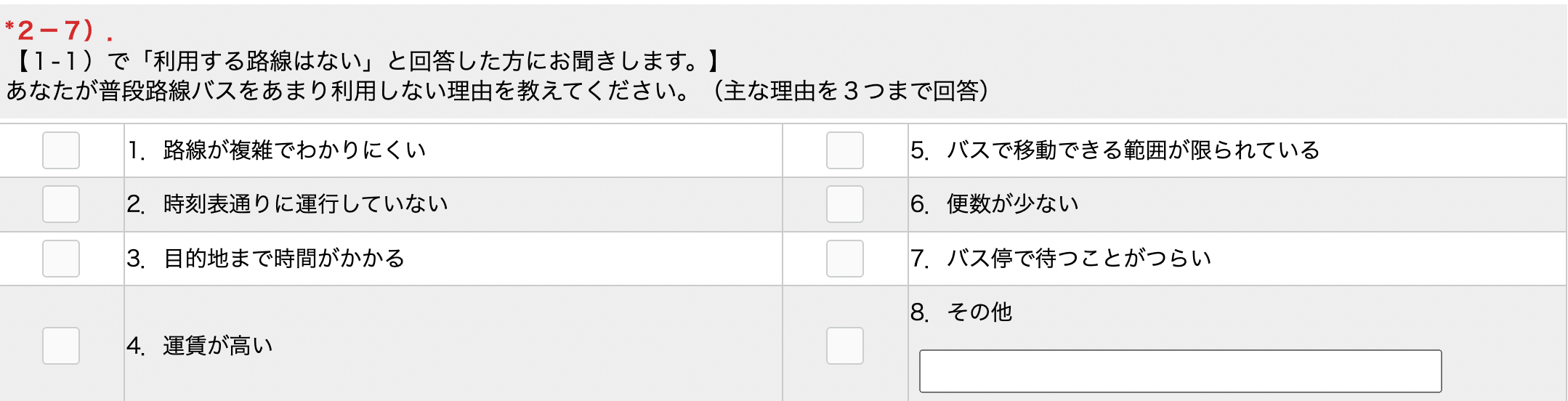Mark the checkbox for バス停で待つことがつらい
Screen dimensions: 1568x401
coord(845,259)
